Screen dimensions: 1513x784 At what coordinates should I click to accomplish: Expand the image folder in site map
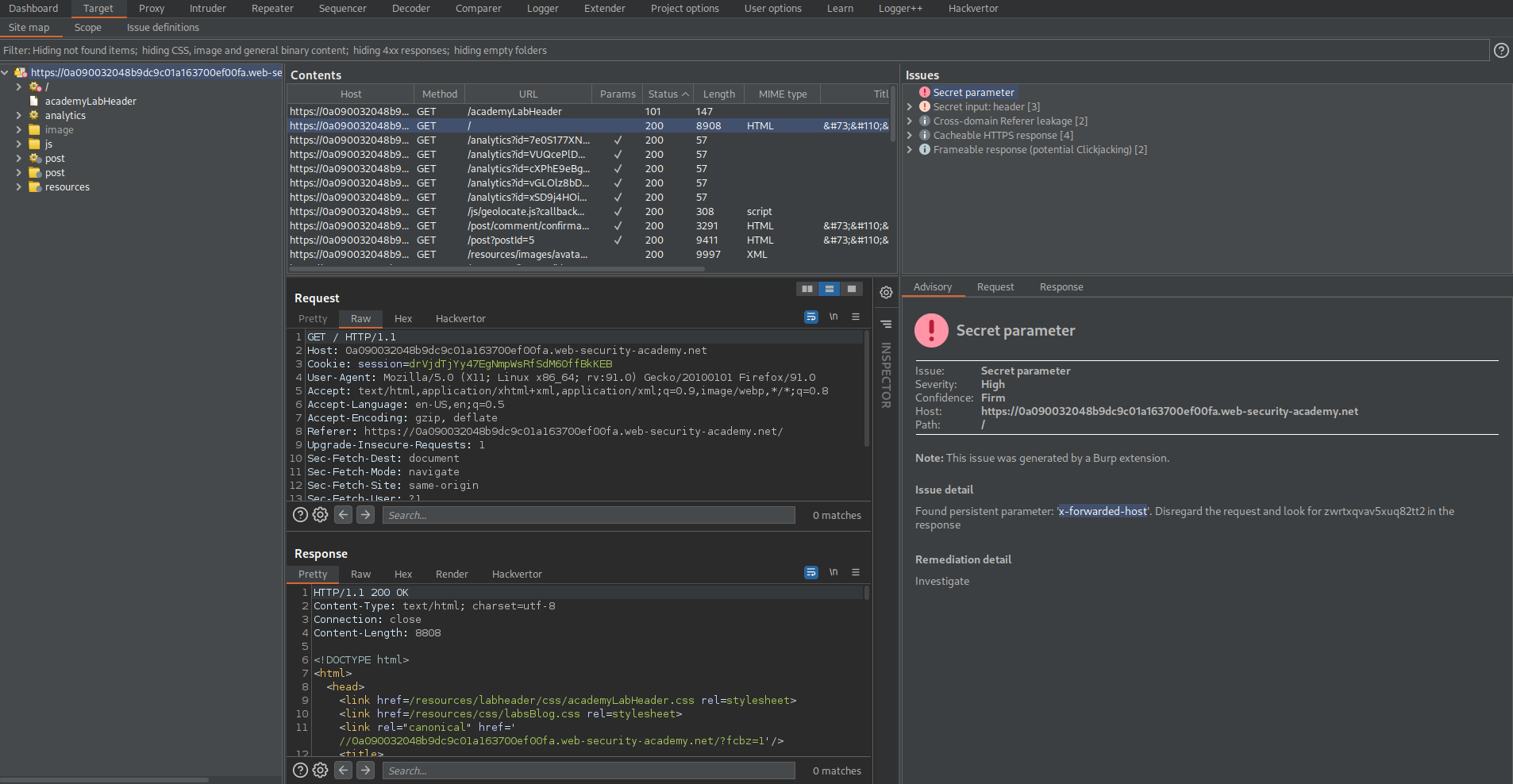coord(19,129)
